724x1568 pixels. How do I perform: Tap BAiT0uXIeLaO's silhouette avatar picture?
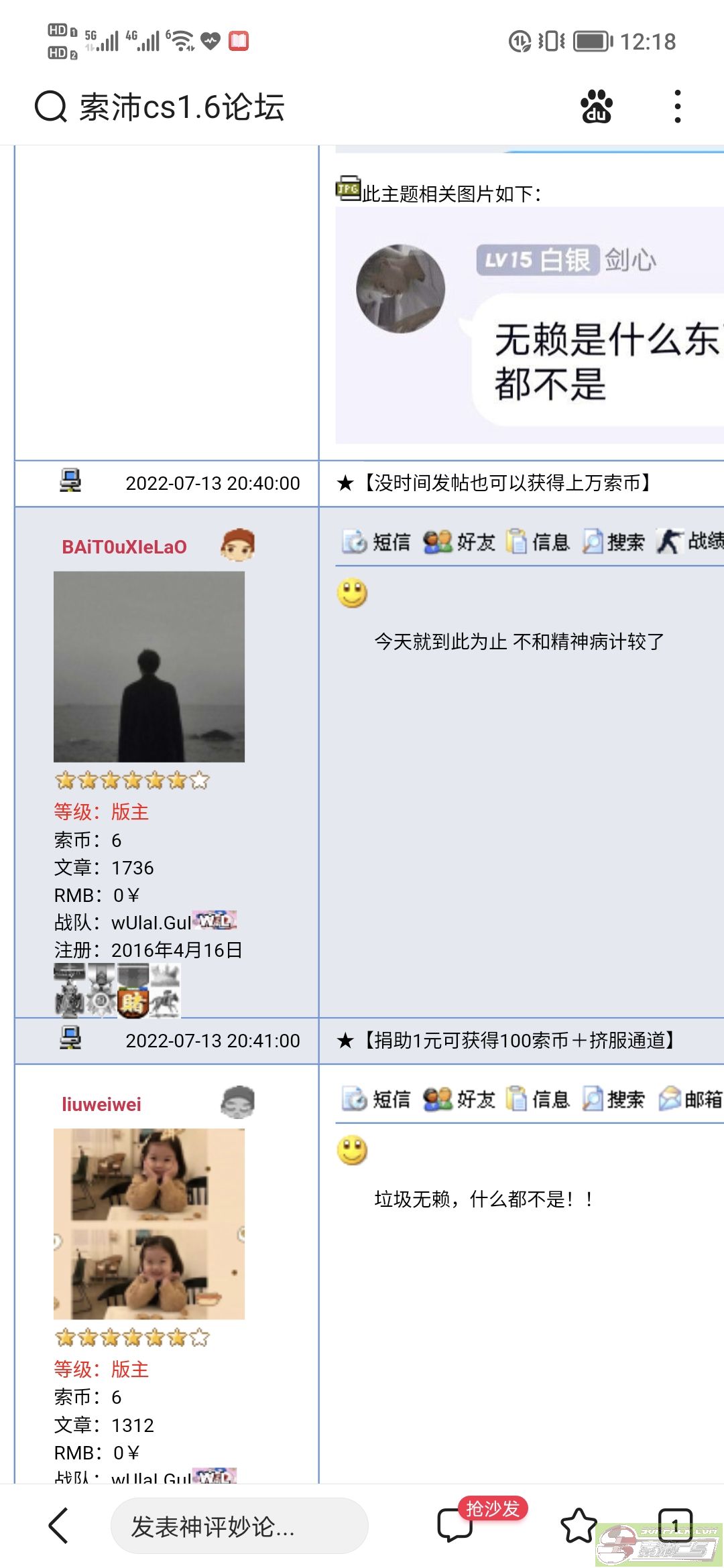[x=149, y=667]
